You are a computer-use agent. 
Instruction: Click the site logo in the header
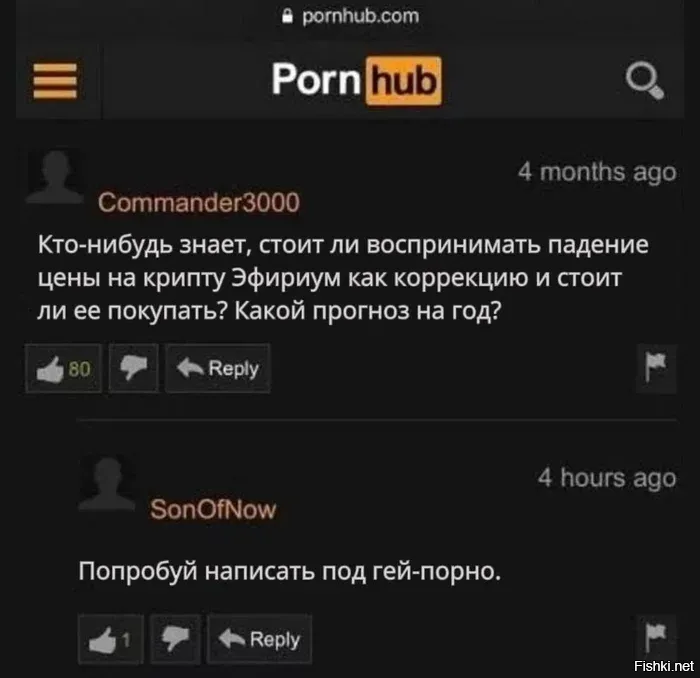pos(357,81)
